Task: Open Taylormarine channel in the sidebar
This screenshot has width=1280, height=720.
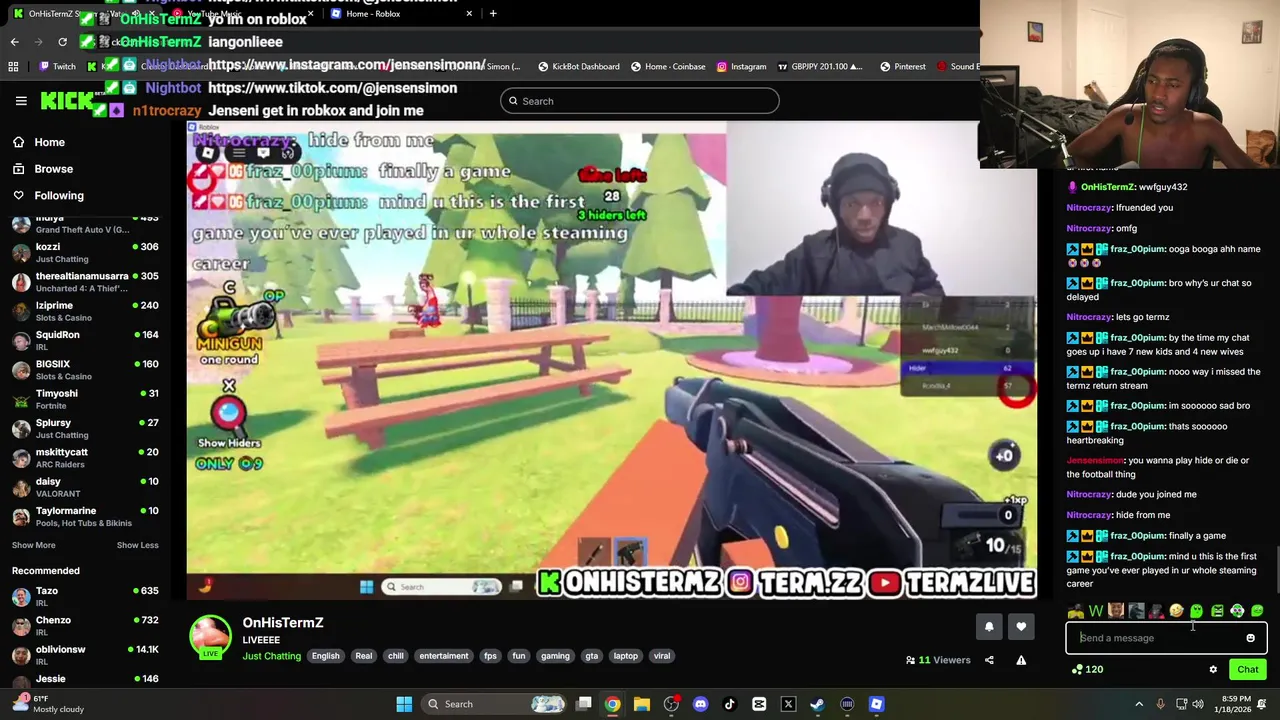Action: (84, 516)
